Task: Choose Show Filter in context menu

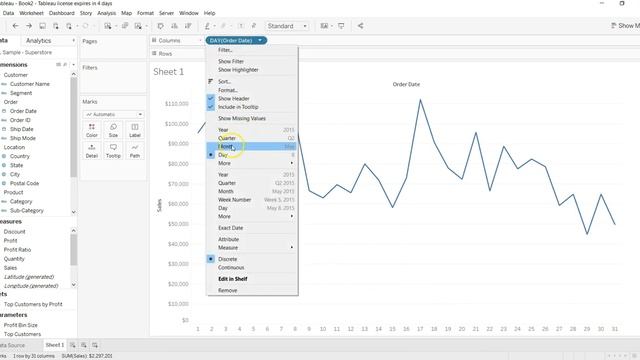Action: pos(251,61)
